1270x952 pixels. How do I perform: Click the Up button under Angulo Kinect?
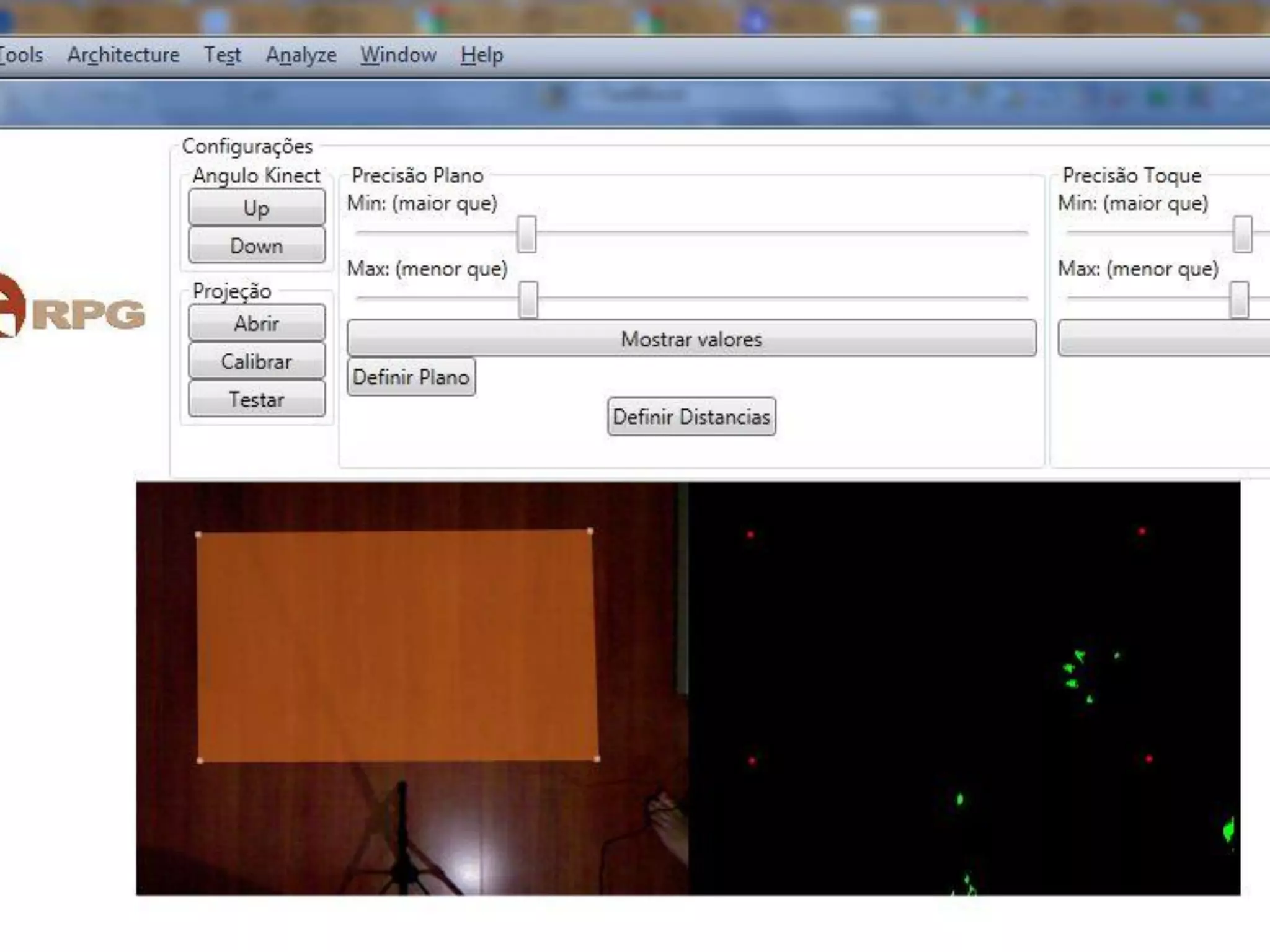point(256,208)
